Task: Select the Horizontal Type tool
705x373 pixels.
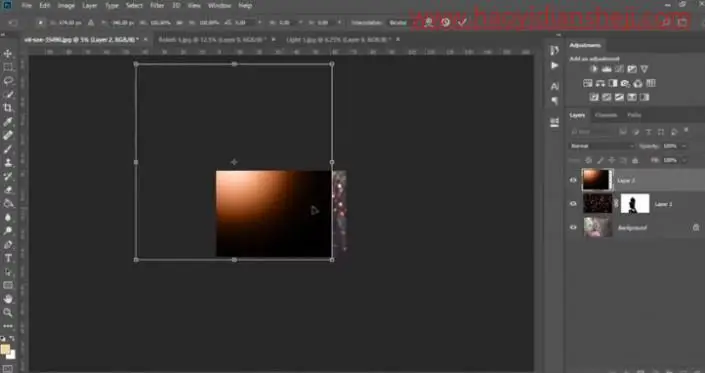Action: click(8, 258)
